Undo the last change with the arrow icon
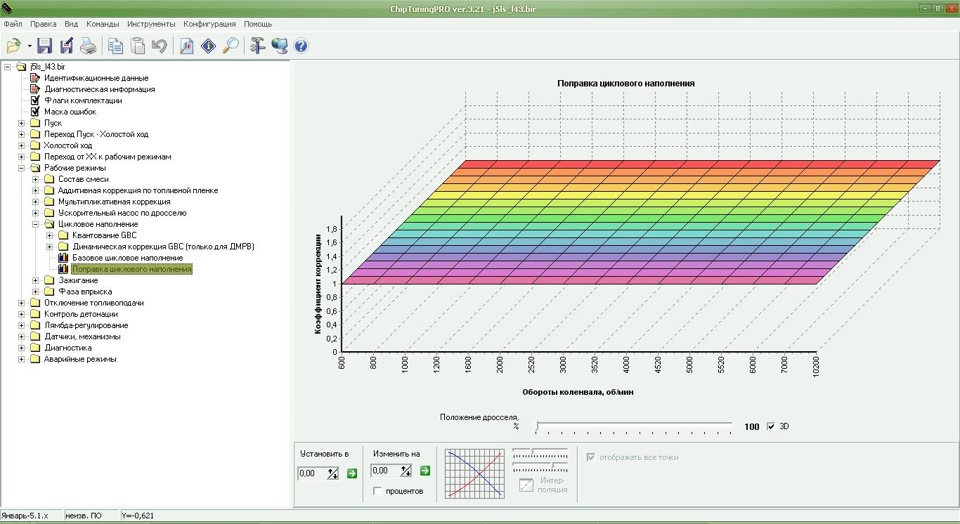 click(x=159, y=46)
